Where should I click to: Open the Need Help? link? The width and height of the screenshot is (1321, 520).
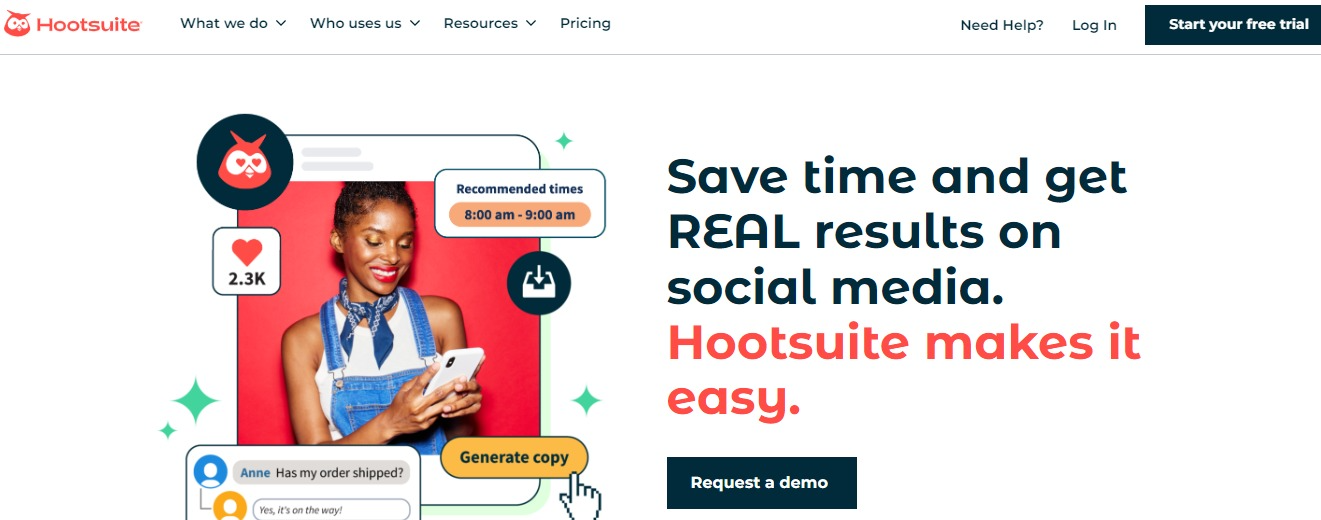click(x=1002, y=25)
